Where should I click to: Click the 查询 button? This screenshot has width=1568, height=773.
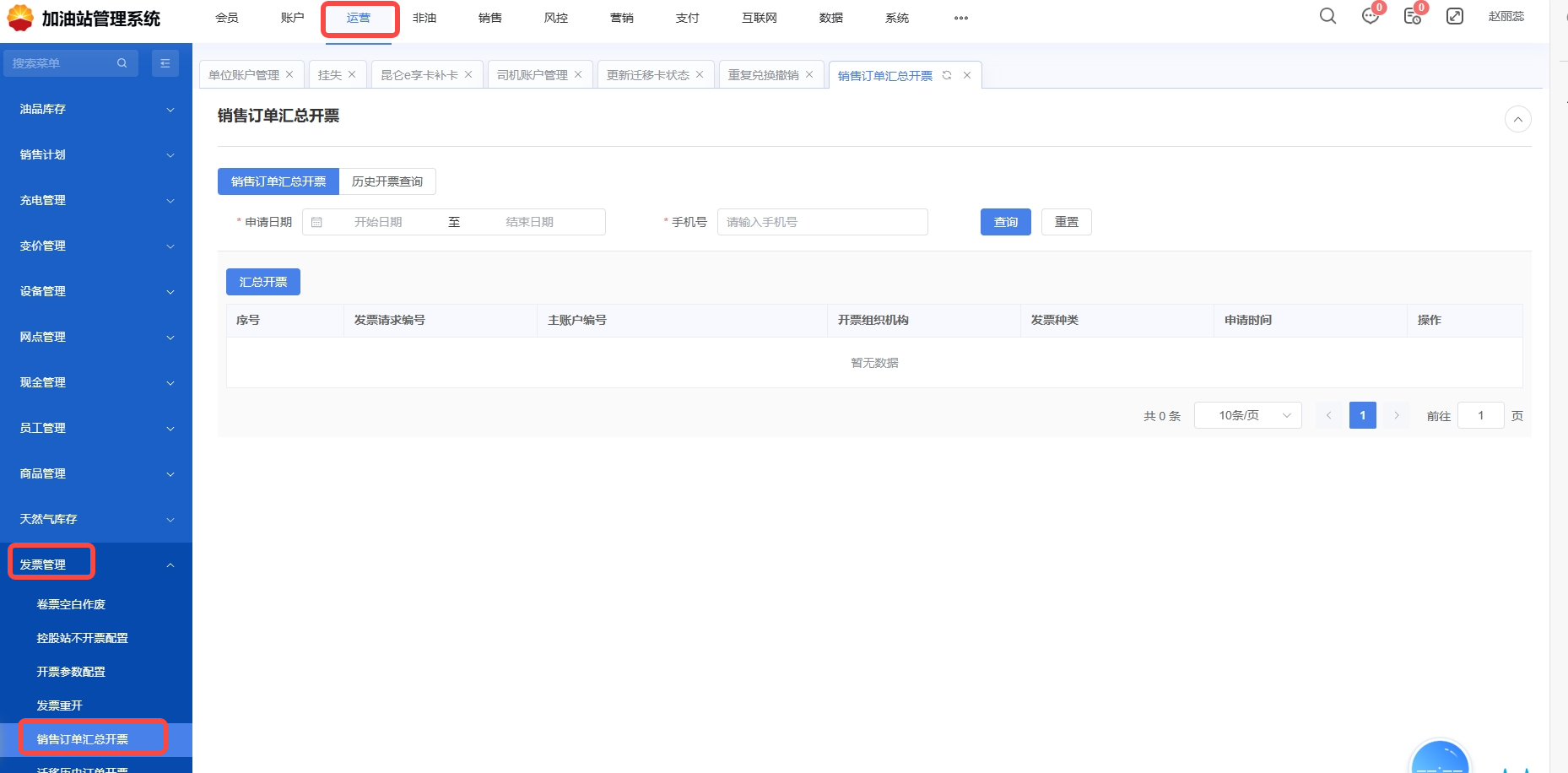pos(1005,222)
